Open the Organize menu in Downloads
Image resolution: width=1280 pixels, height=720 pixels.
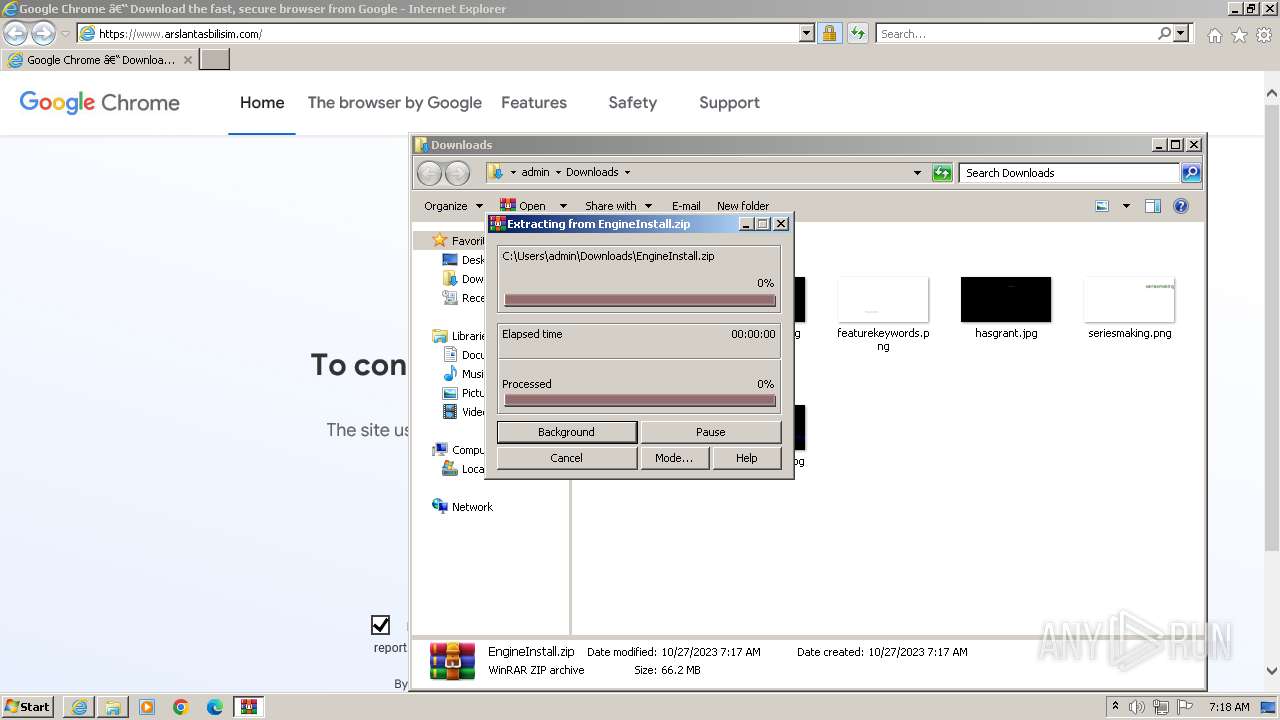point(453,206)
